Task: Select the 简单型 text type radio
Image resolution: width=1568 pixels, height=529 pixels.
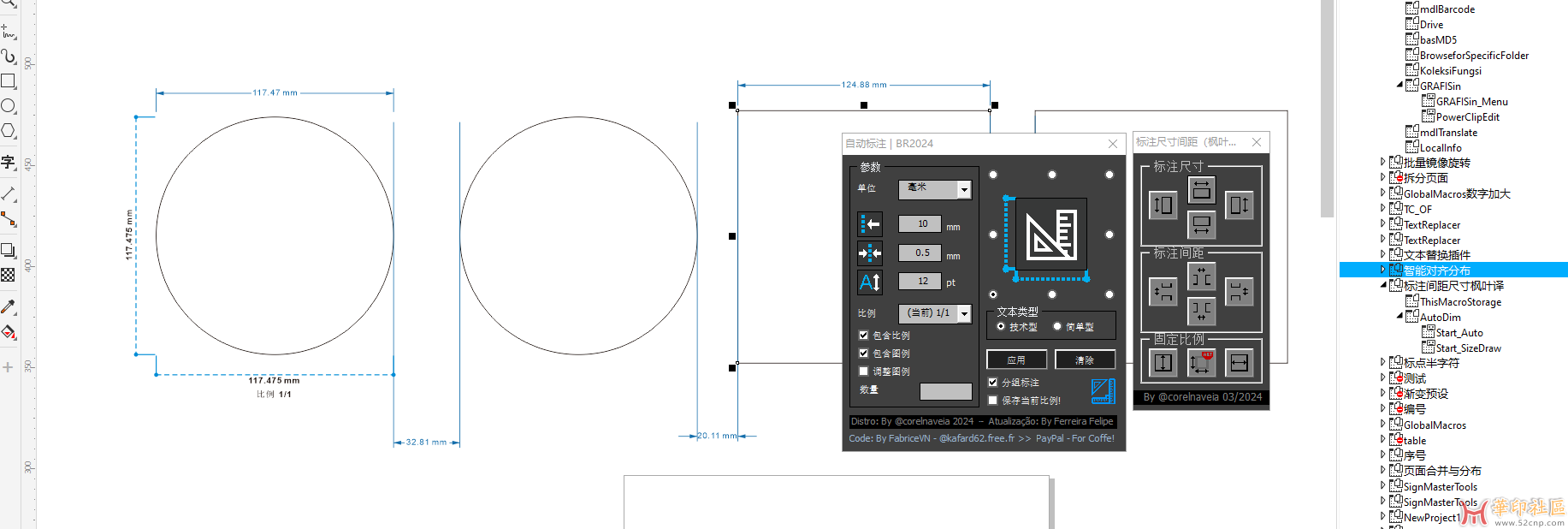Action: (x=1057, y=326)
